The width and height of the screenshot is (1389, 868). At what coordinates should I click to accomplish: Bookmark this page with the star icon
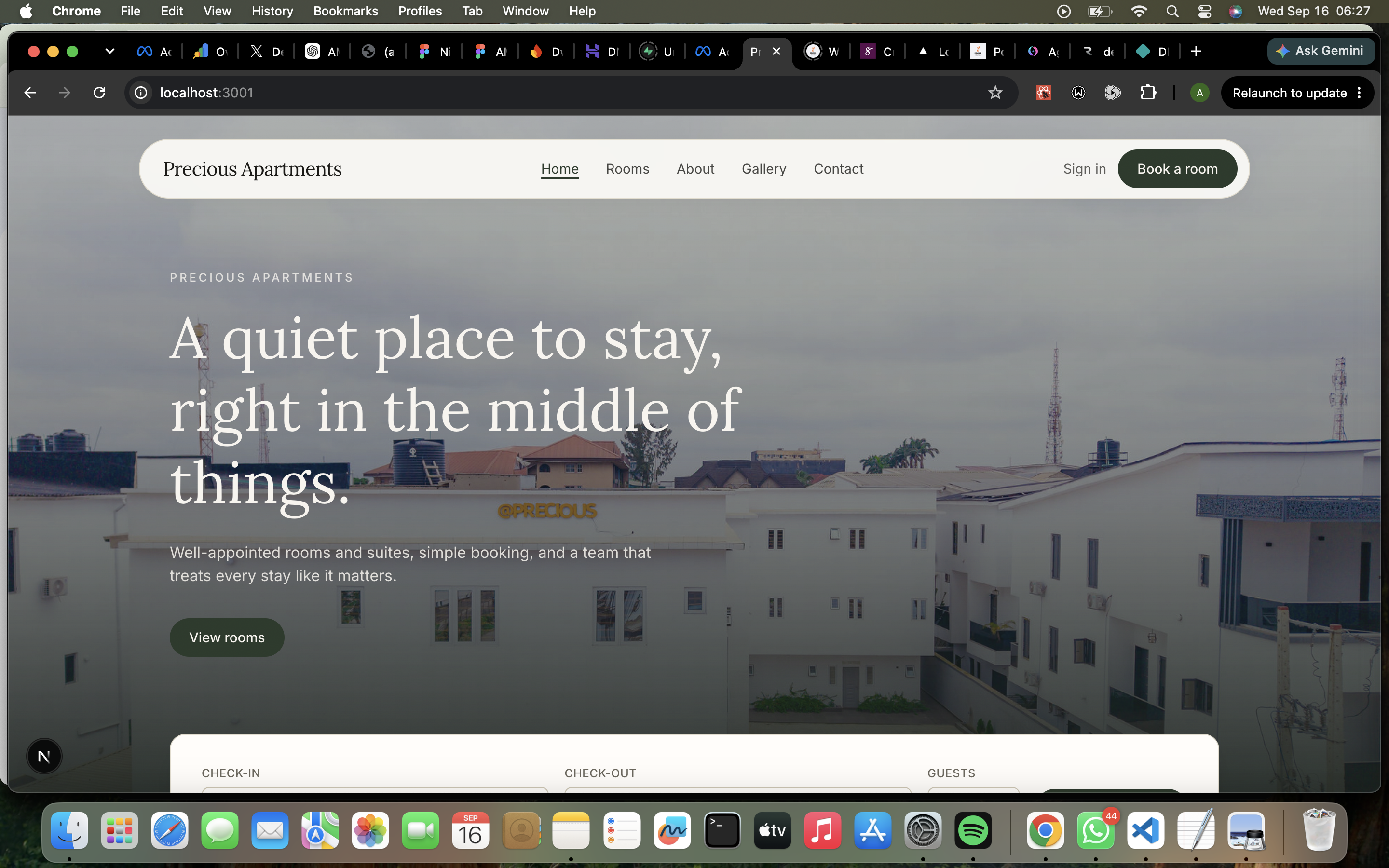[x=994, y=93]
